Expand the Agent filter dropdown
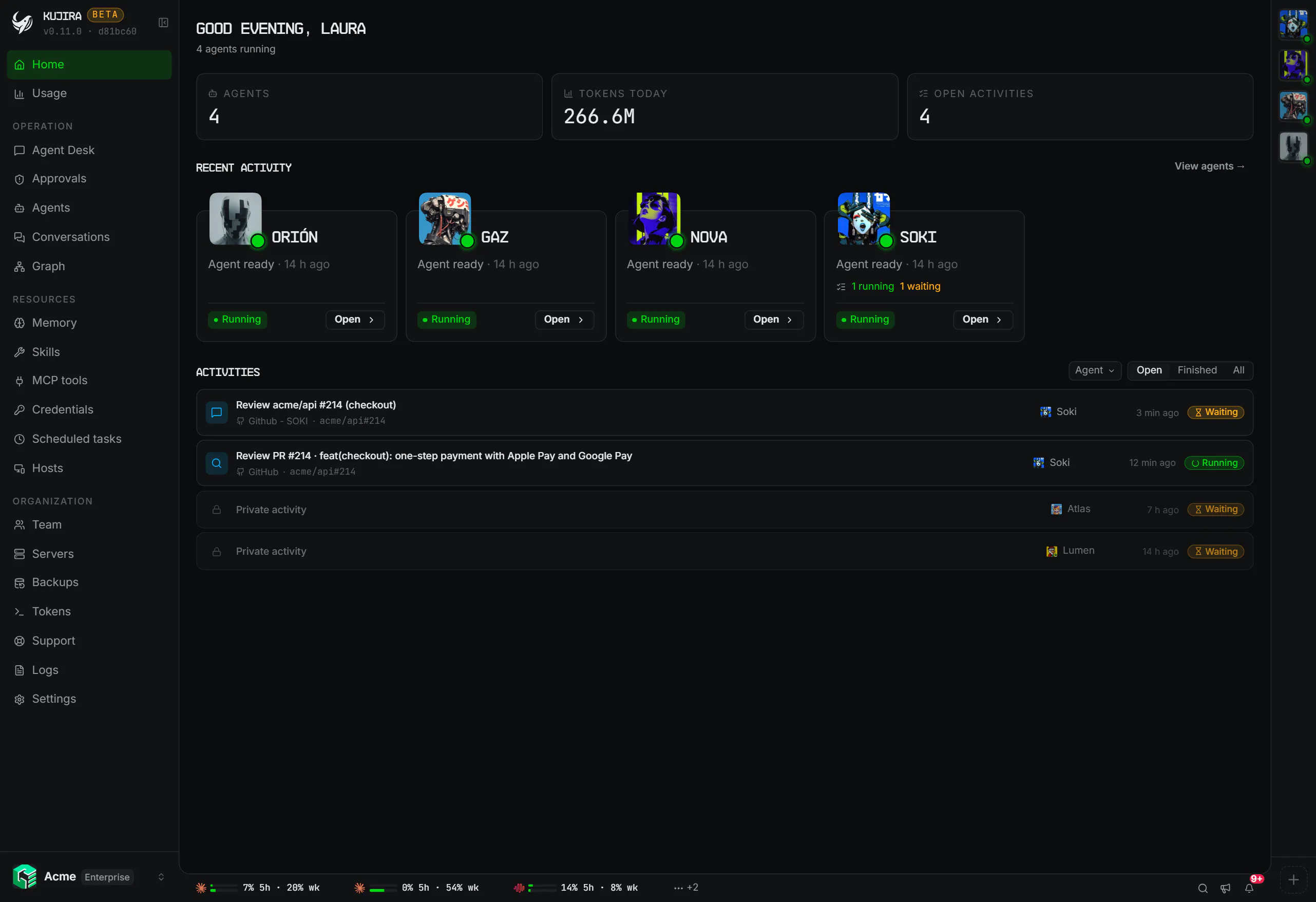 click(x=1095, y=370)
